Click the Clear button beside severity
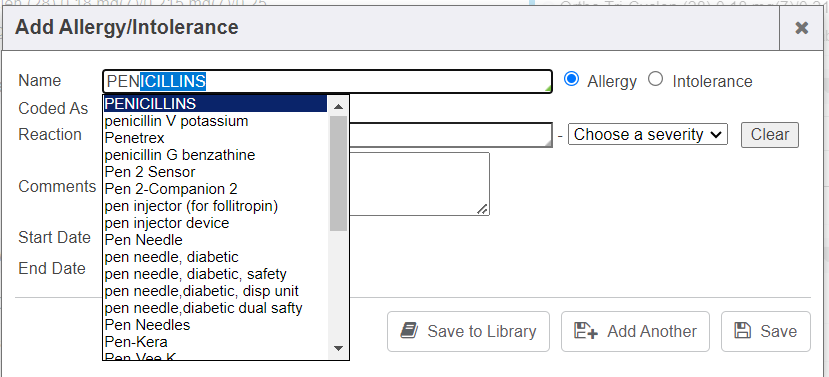829x377 pixels. [770, 134]
